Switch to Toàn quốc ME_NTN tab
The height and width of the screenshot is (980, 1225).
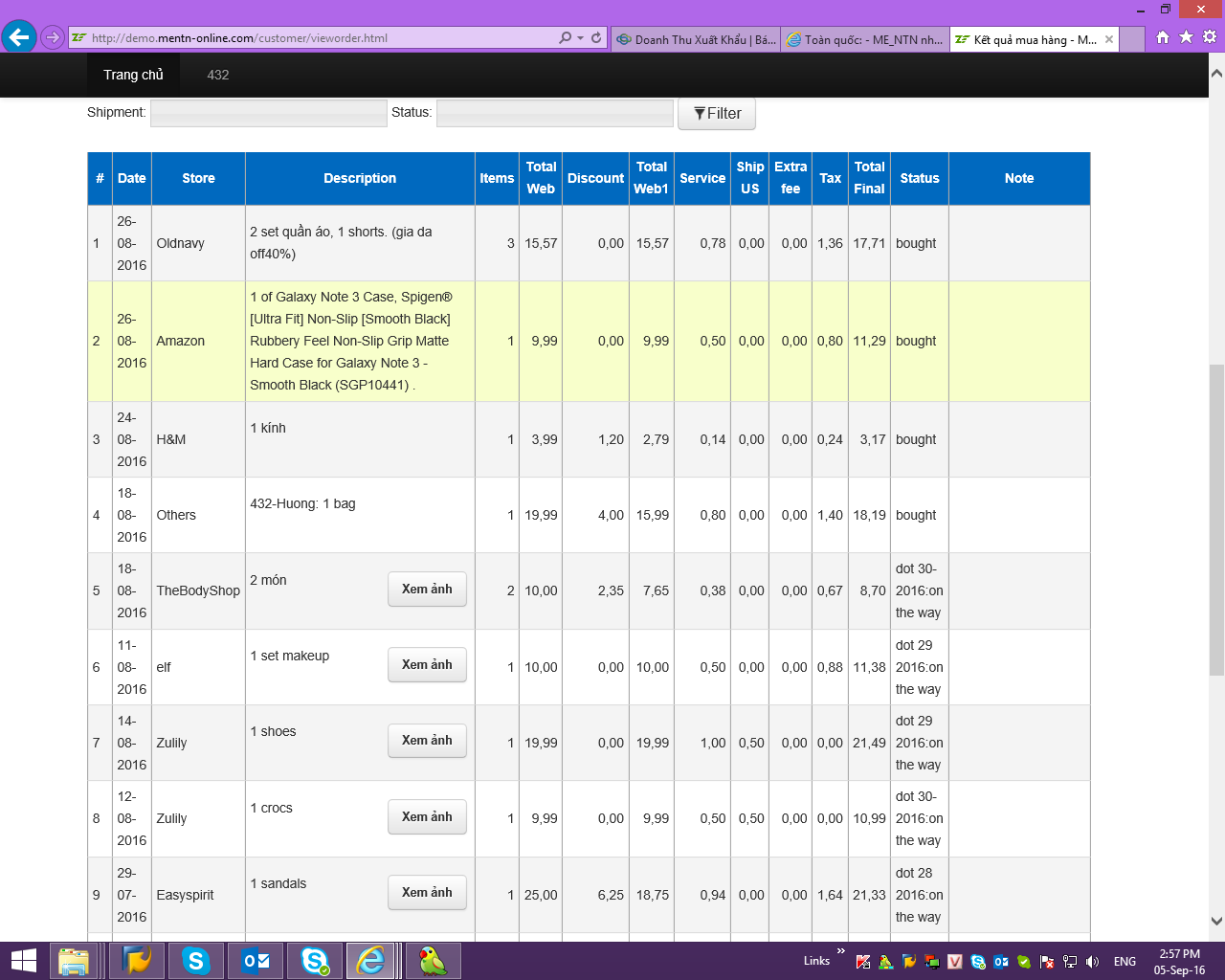pos(865,39)
